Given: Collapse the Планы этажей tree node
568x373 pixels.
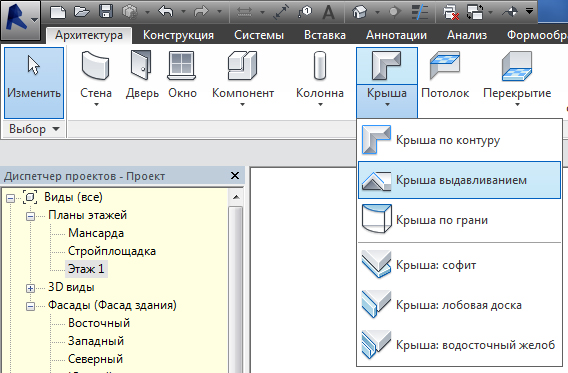Looking at the screenshot, I should pyautogui.click(x=30, y=216).
